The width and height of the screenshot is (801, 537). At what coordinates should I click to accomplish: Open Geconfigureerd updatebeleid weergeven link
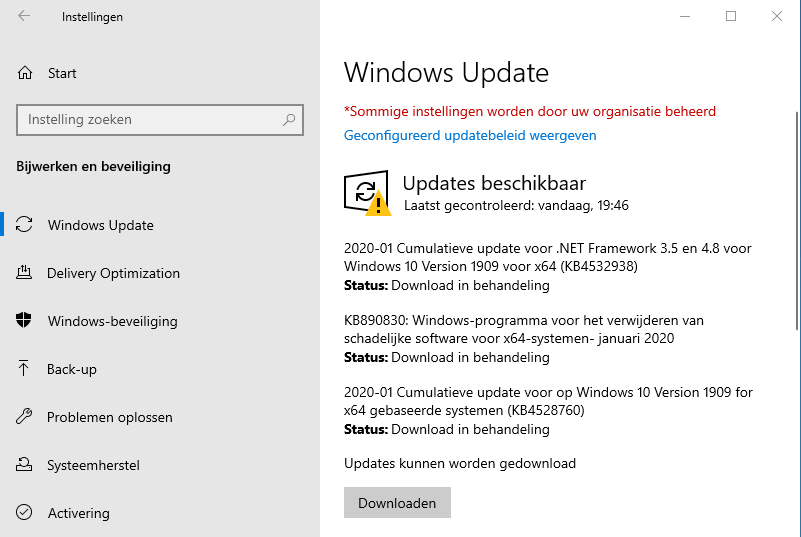point(470,135)
